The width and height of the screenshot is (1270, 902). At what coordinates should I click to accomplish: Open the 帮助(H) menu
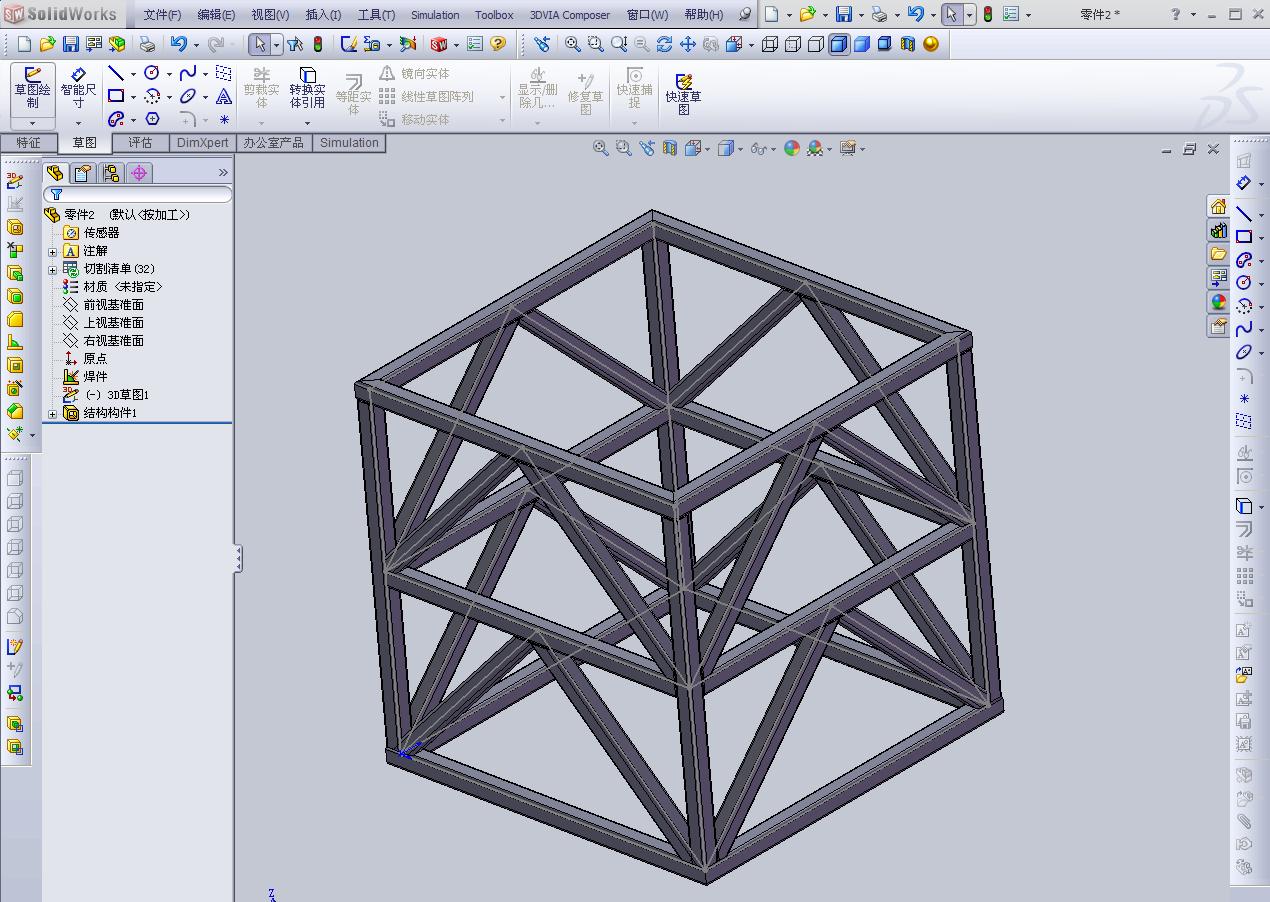pos(704,14)
